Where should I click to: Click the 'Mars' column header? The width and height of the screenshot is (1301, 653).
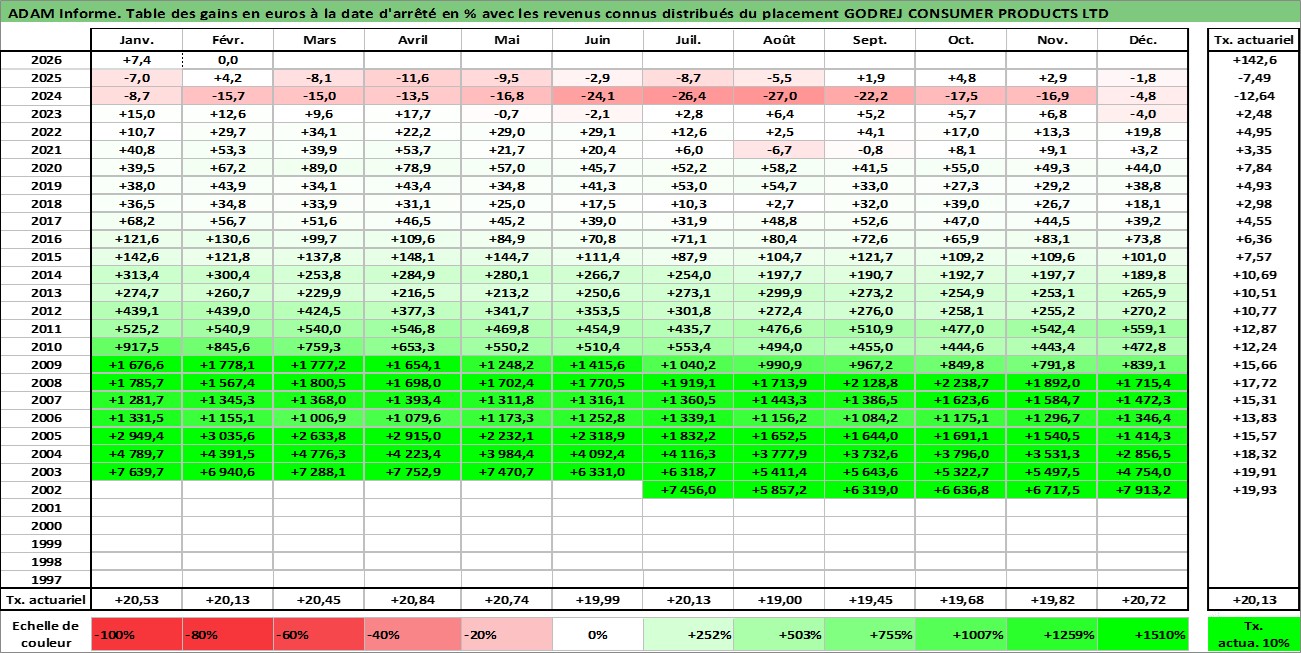[x=318, y=40]
